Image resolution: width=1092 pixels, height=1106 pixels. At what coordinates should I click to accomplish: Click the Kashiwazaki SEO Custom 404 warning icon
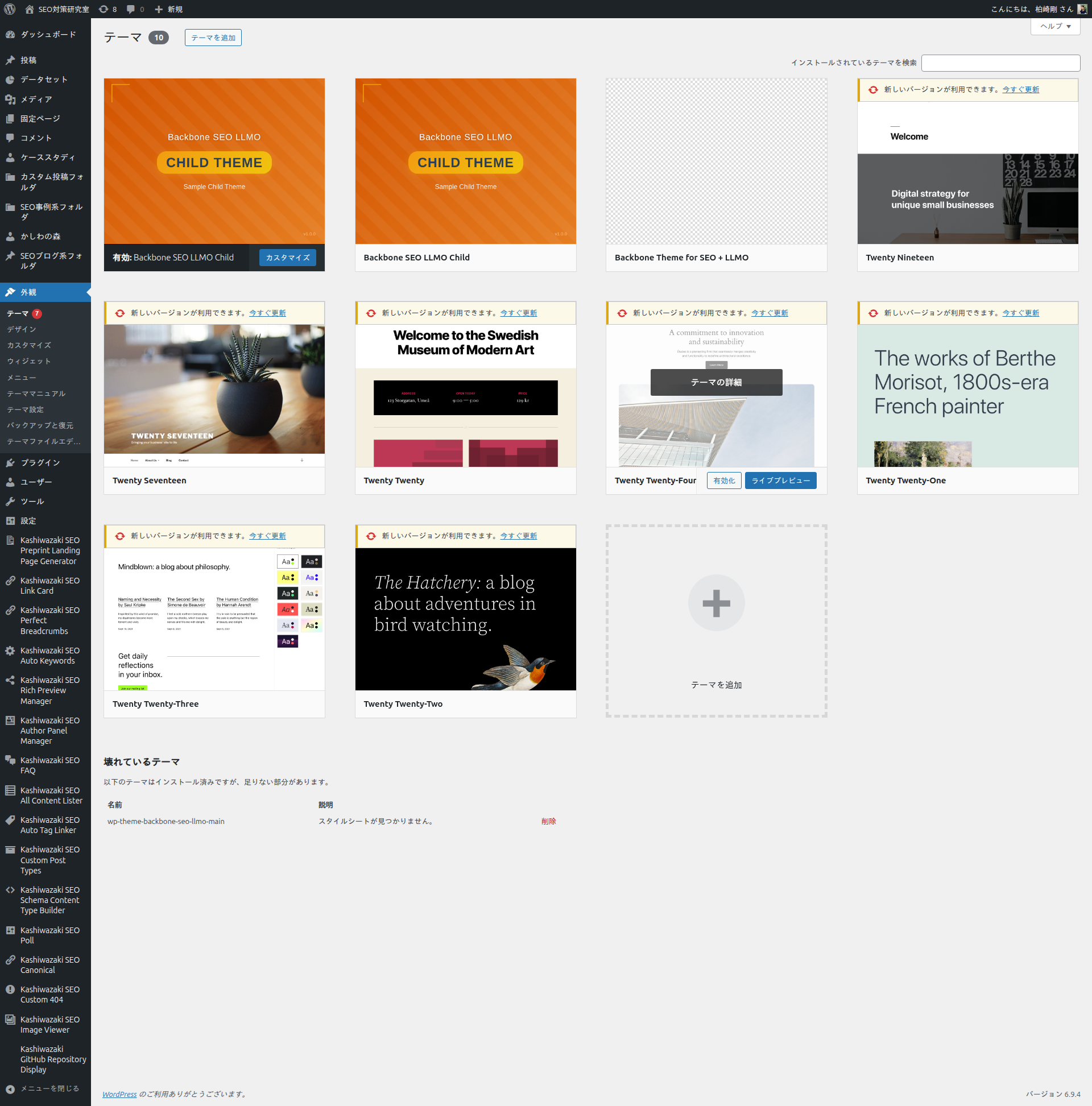tap(10, 989)
